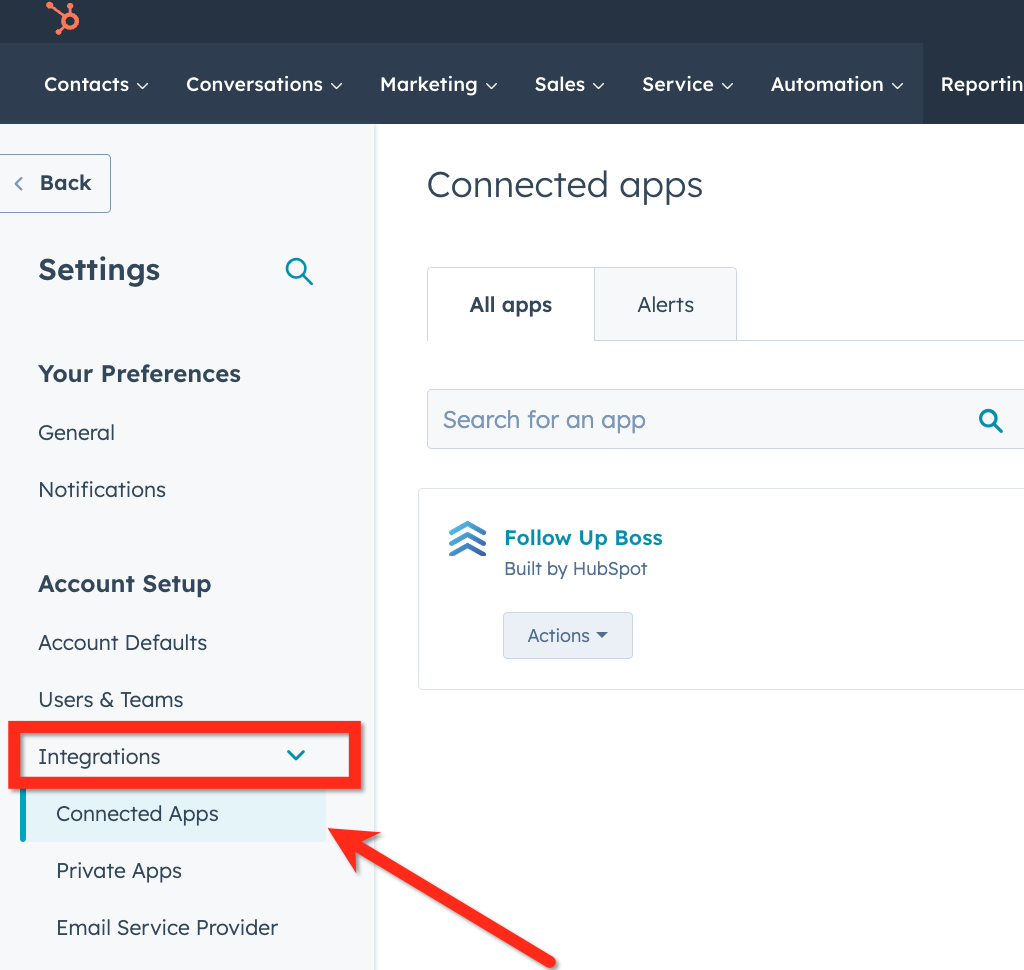Switch to the Alerts tab
The image size is (1024, 970).
tap(665, 304)
